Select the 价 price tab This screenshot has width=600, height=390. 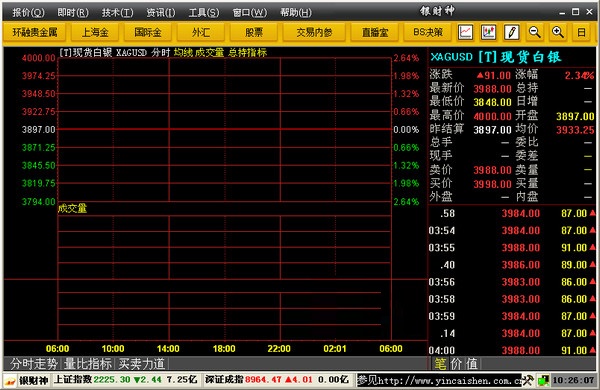[456, 364]
